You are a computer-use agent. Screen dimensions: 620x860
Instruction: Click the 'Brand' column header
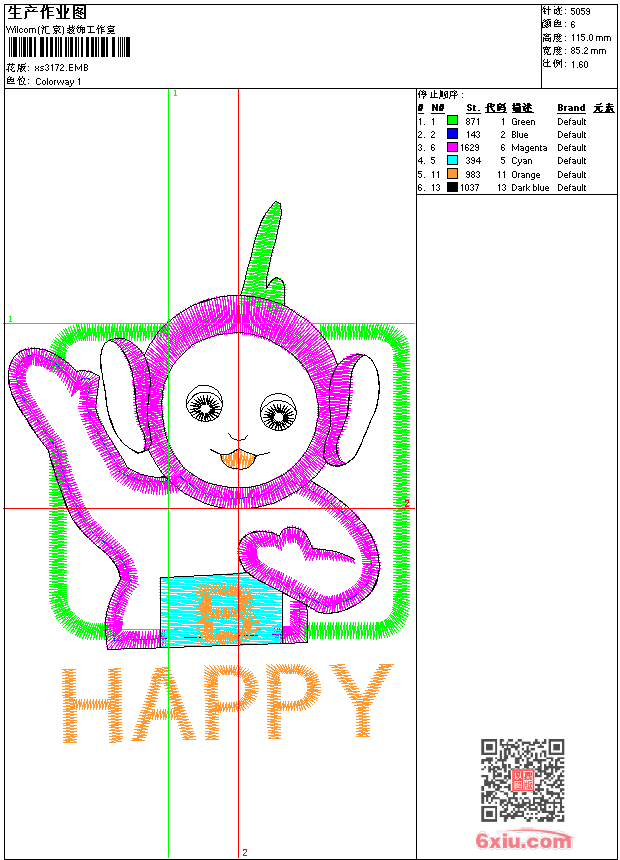pyautogui.click(x=571, y=108)
